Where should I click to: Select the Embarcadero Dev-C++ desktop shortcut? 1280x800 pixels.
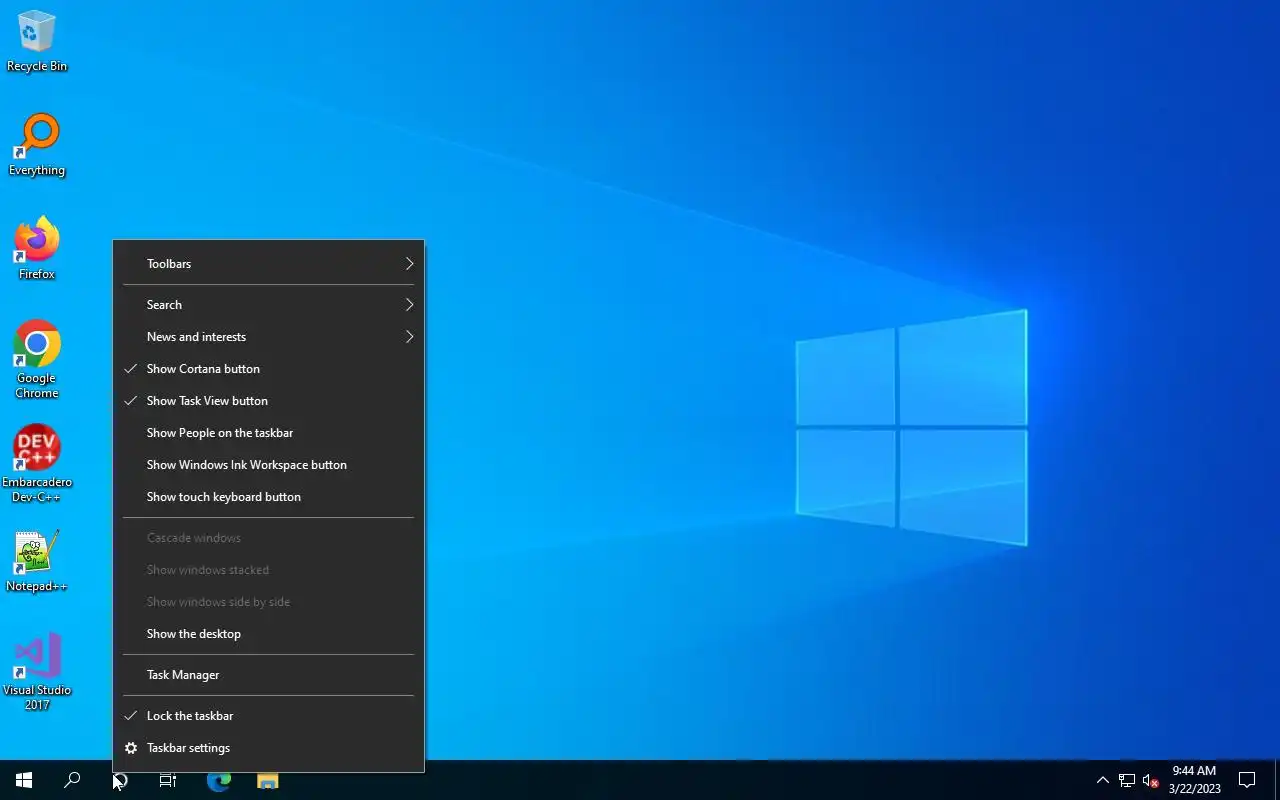click(x=37, y=464)
